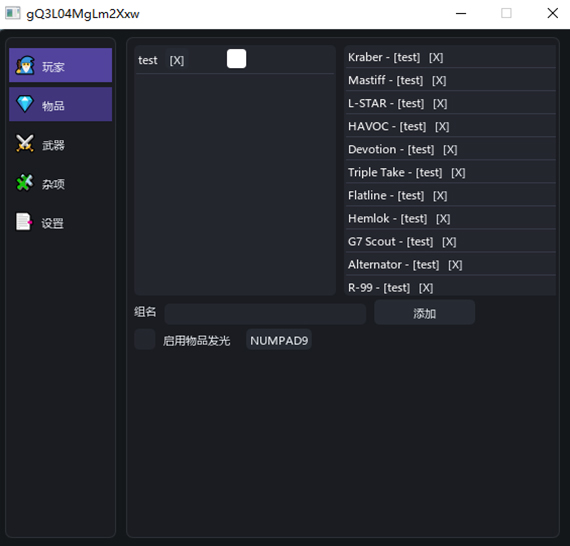The width and height of the screenshot is (570, 546).
Task: Click the crossed swords 武器 icon
Action: [25, 143]
